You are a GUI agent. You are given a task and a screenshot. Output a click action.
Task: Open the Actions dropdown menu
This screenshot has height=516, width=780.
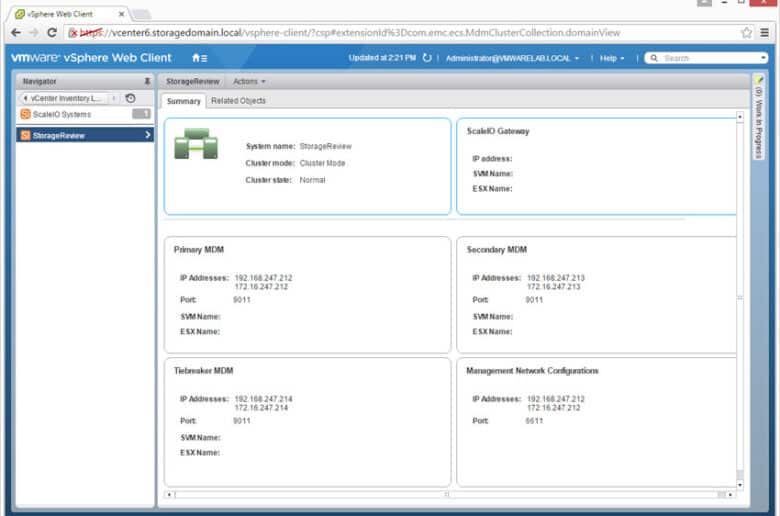click(x=249, y=81)
